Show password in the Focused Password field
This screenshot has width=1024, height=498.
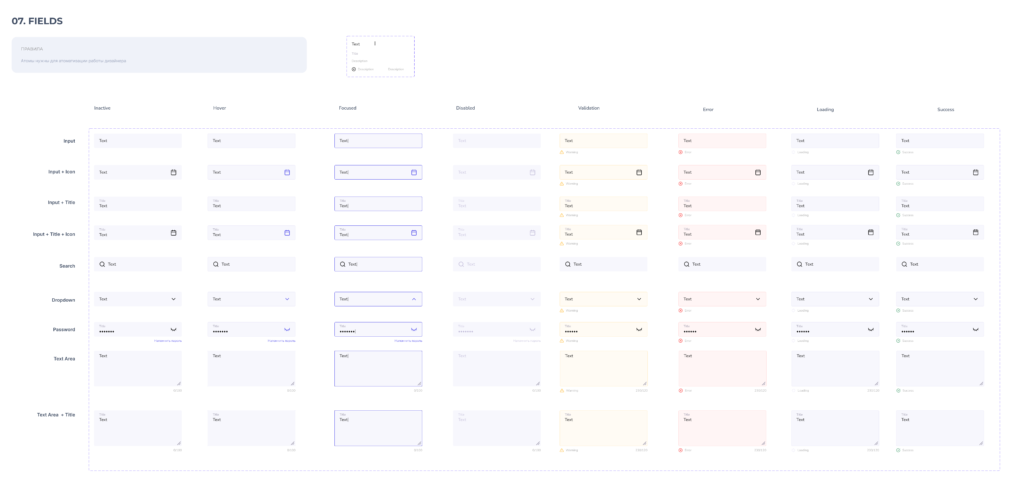point(414,329)
